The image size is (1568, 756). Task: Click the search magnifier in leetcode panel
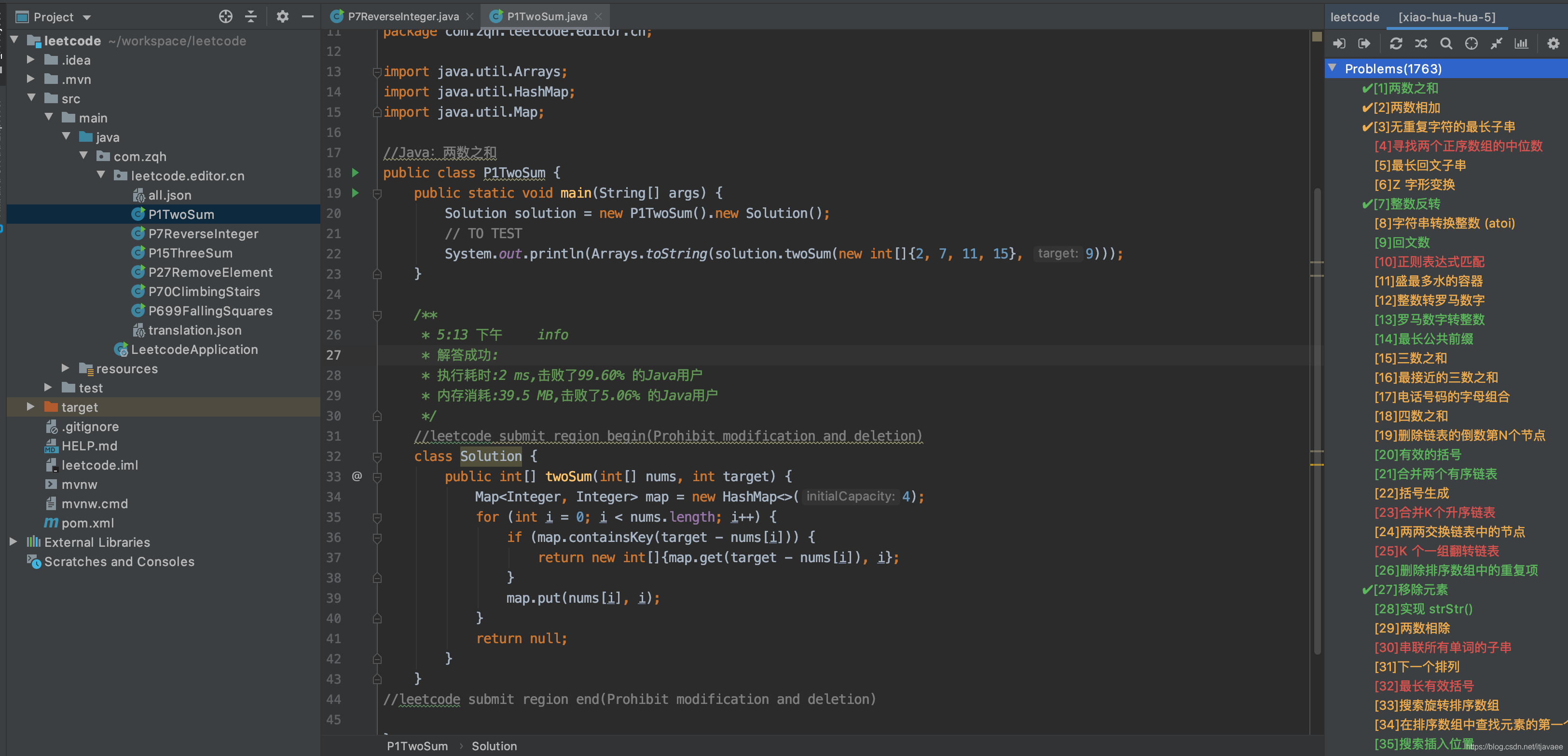click(1445, 43)
